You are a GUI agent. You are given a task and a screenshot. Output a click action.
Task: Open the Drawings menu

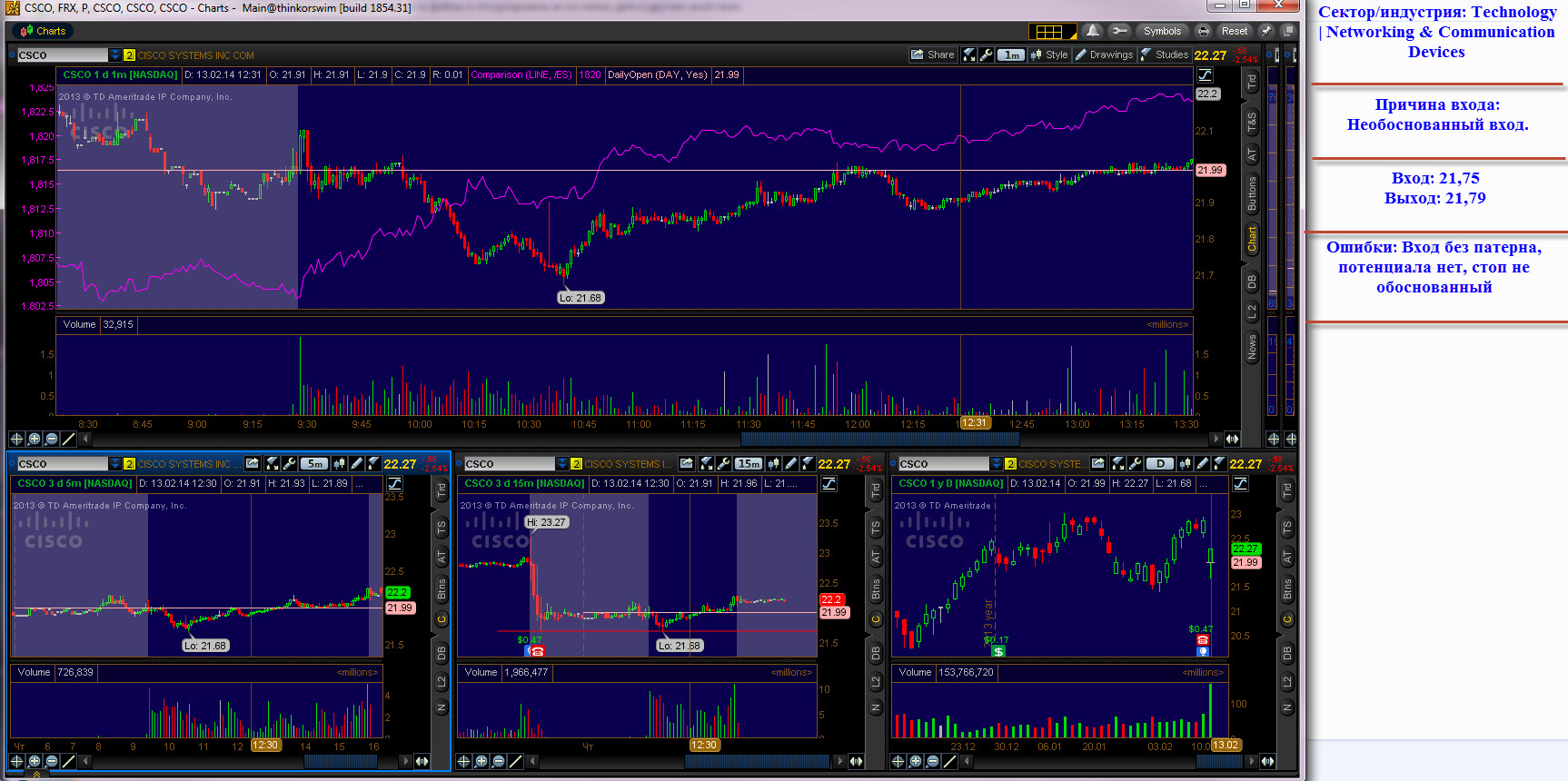(x=1105, y=54)
